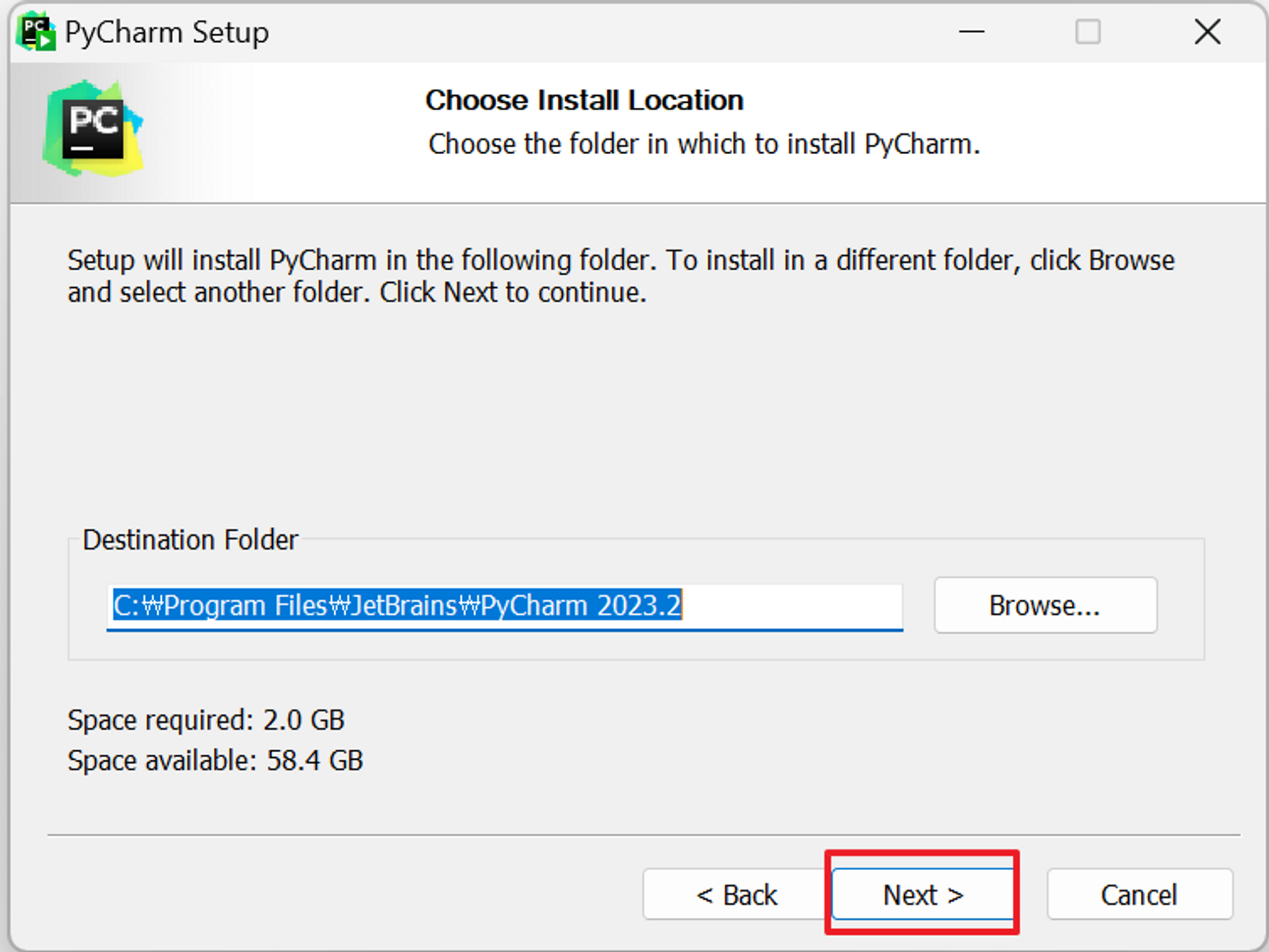Click the Space required: 2.0 GB text

(x=206, y=720)
